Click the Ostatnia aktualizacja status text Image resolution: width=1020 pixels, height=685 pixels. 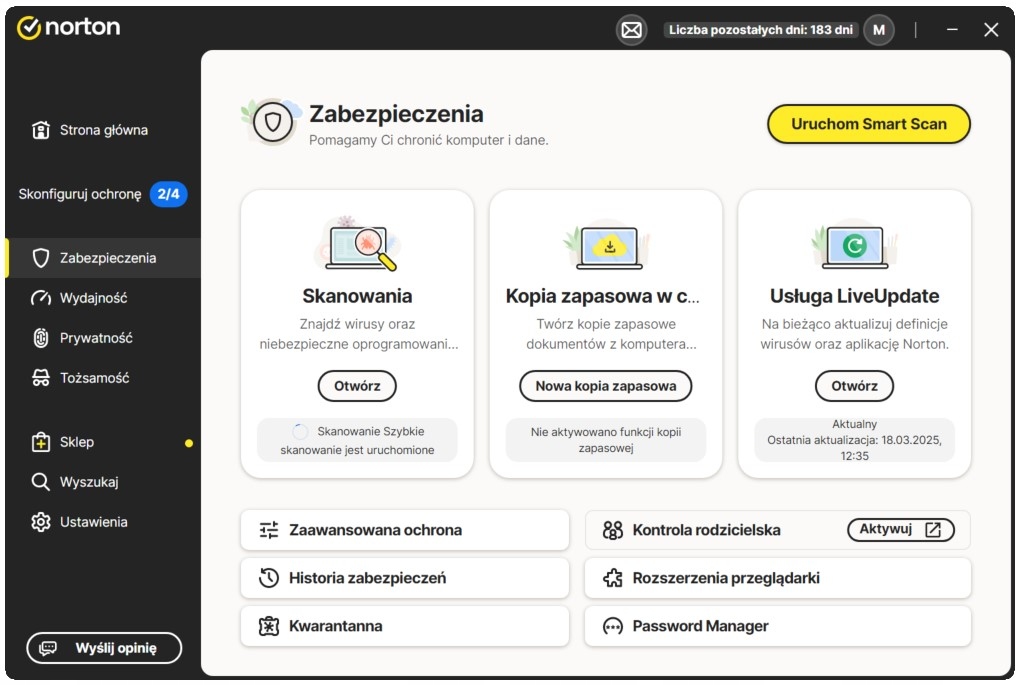(854, 448)
